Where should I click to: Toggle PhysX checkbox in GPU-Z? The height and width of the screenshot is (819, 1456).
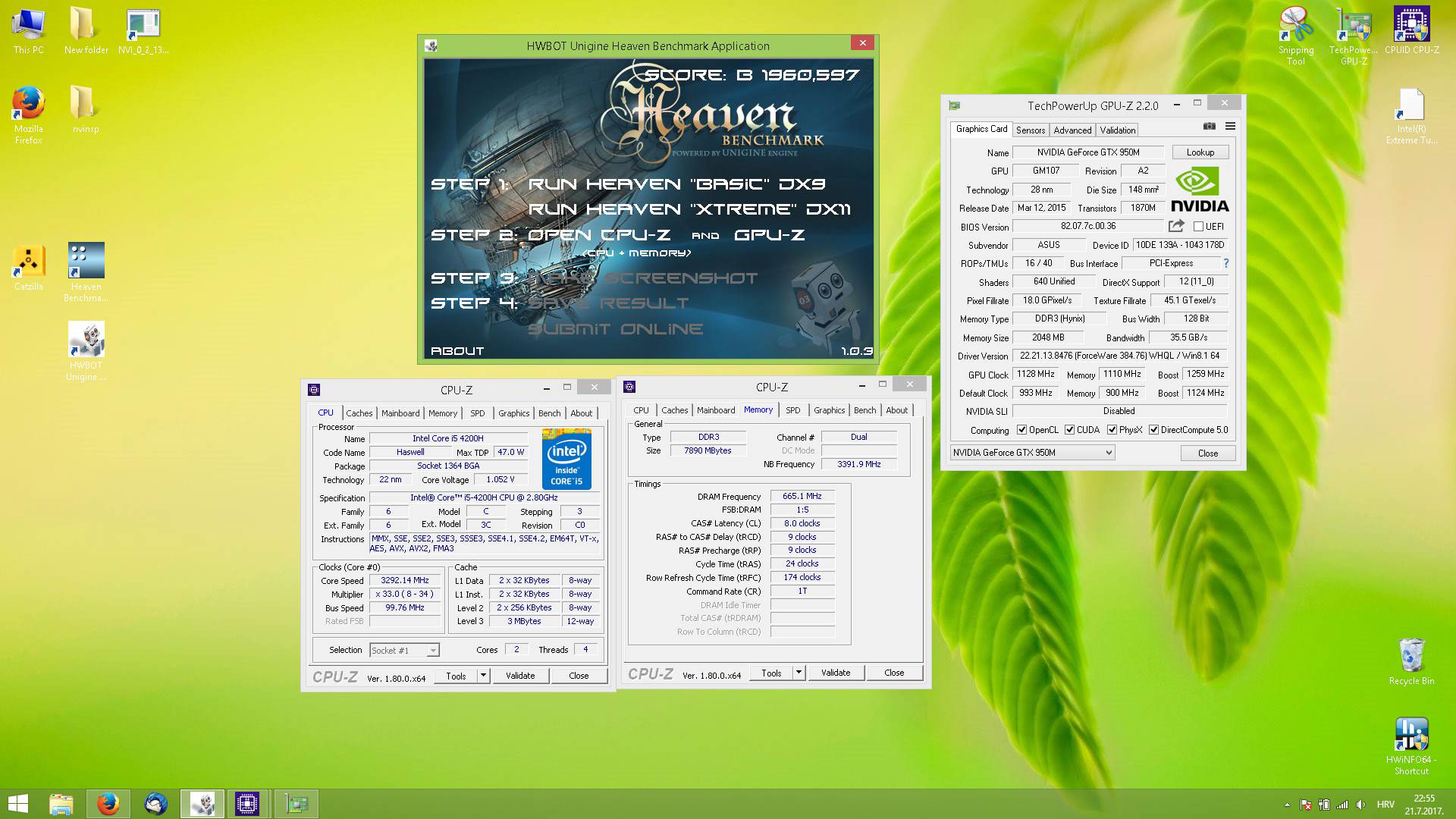point(1112,430)
